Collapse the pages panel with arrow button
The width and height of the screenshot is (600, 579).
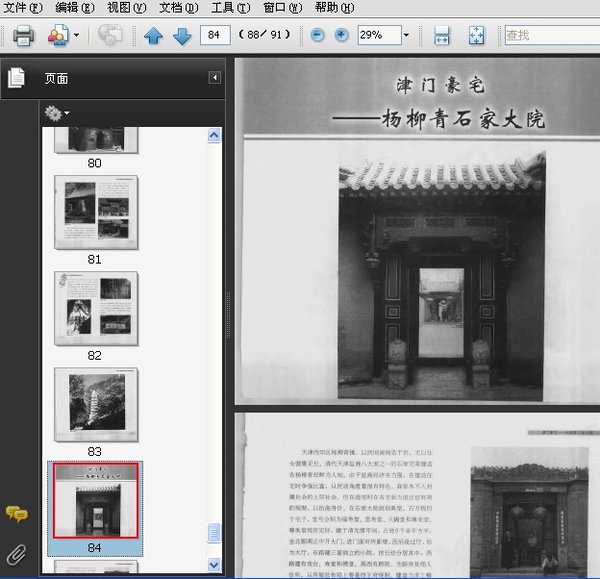point(215,78)
